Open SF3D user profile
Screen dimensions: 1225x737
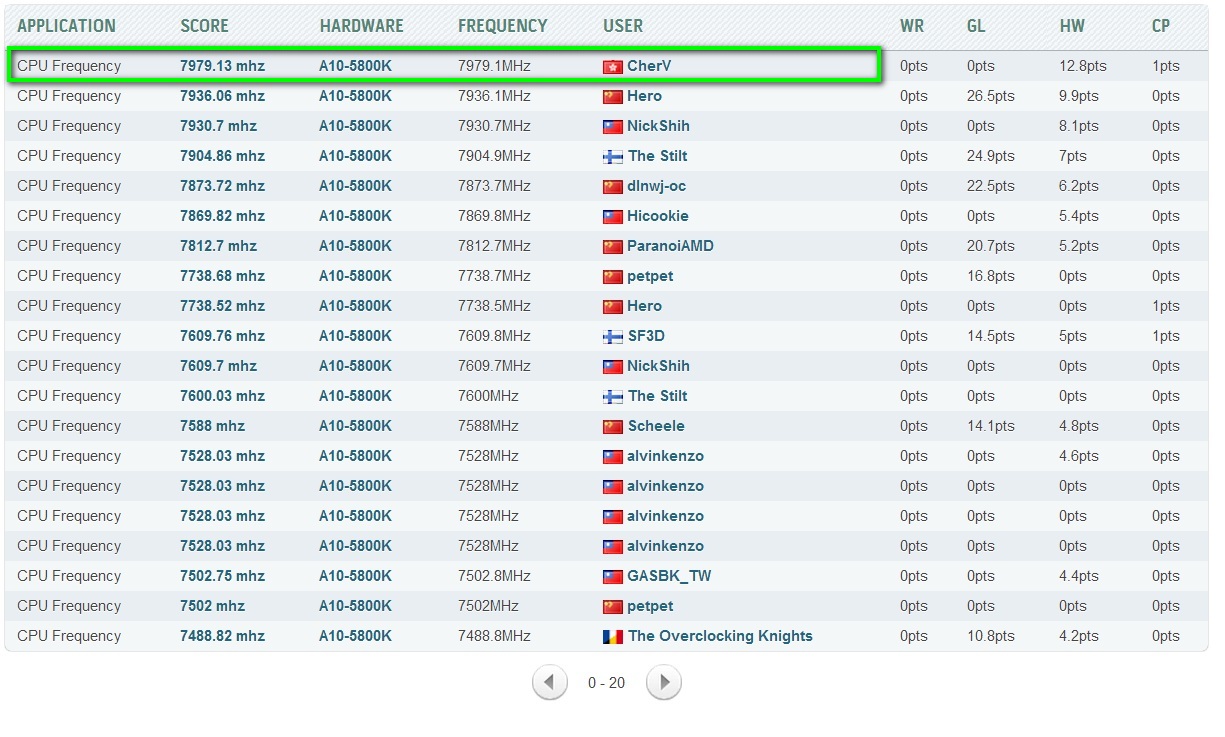(x=646, y=336)
